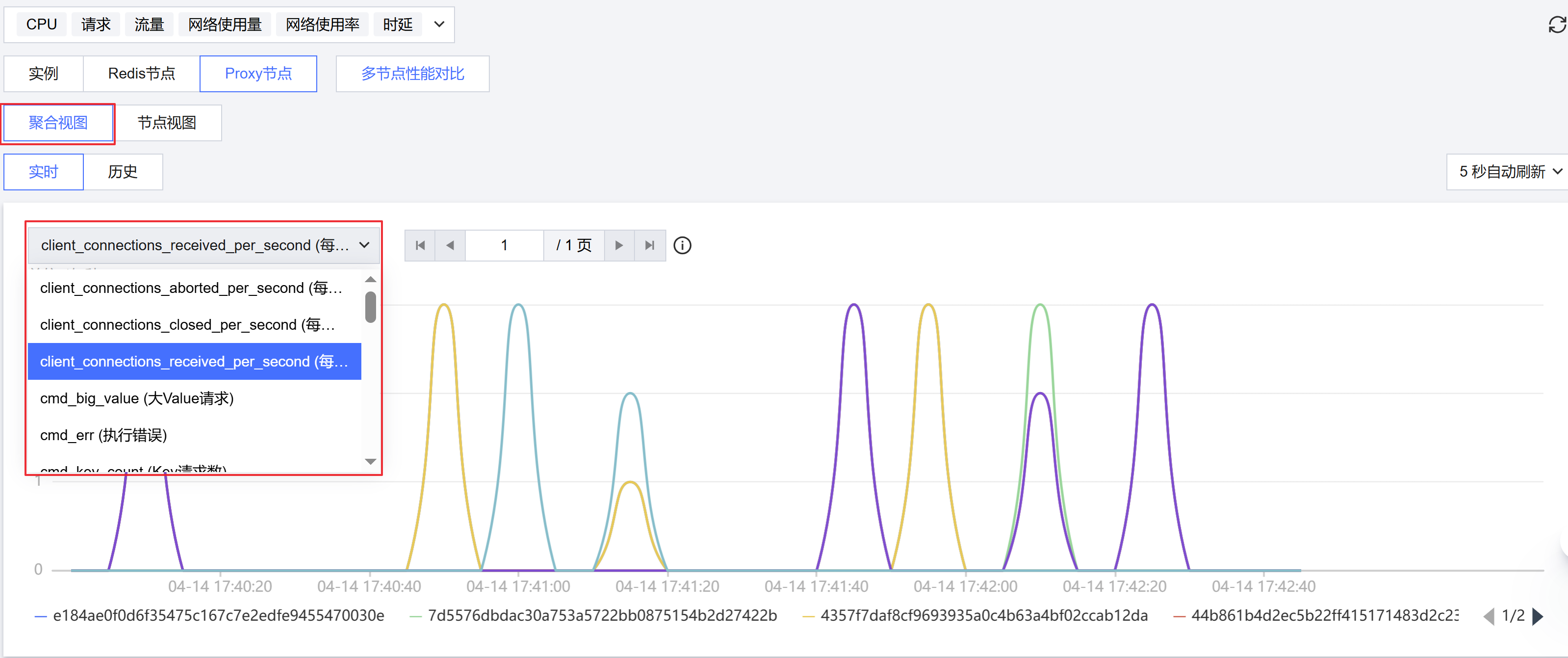Image resolution: width=1568 pixels, height=658 pixels.
Task: Expand the metric category chevron after 时延
Action: pyautogui.click(x=439, y=25)
